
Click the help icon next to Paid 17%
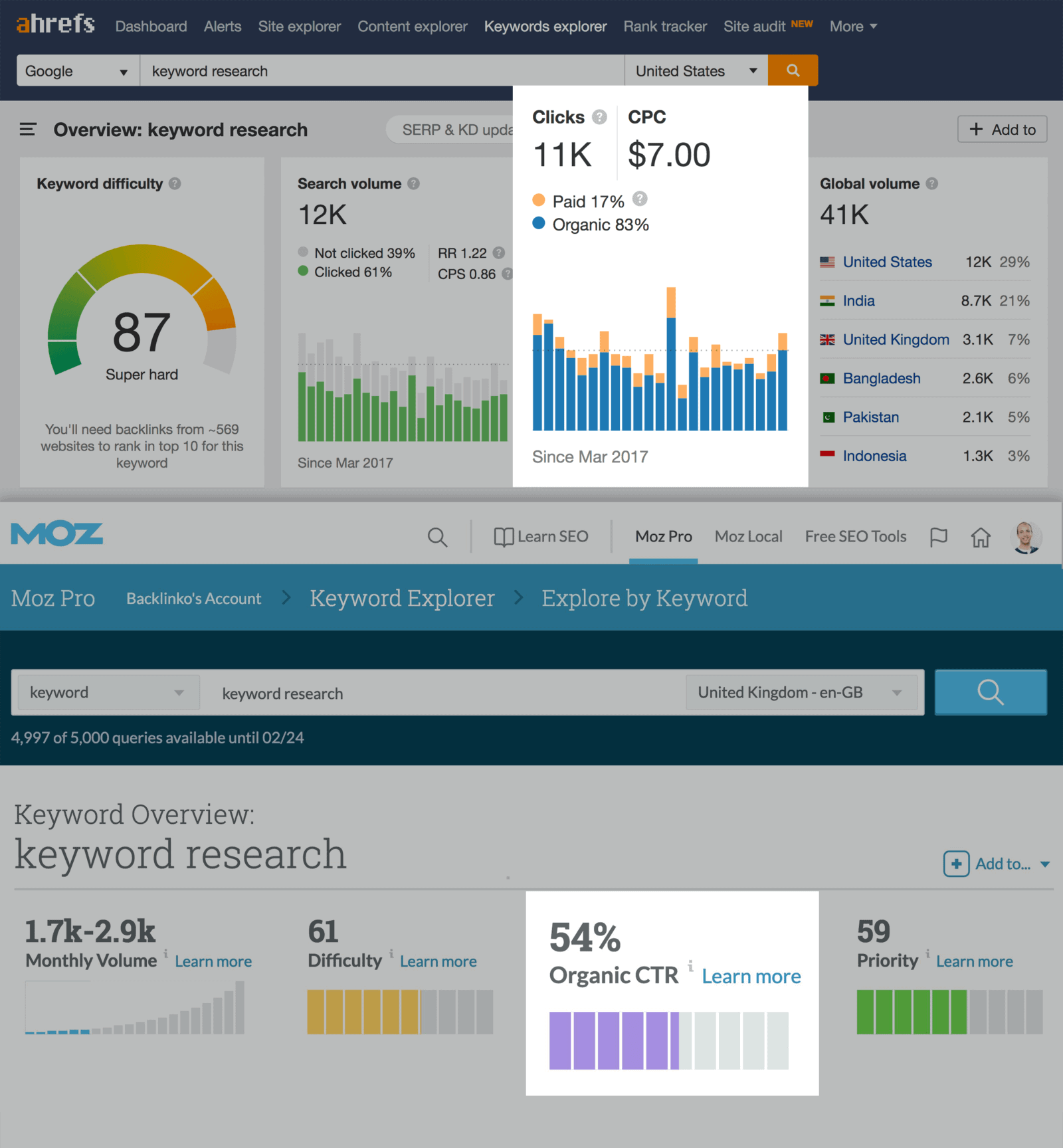point(640,199)
